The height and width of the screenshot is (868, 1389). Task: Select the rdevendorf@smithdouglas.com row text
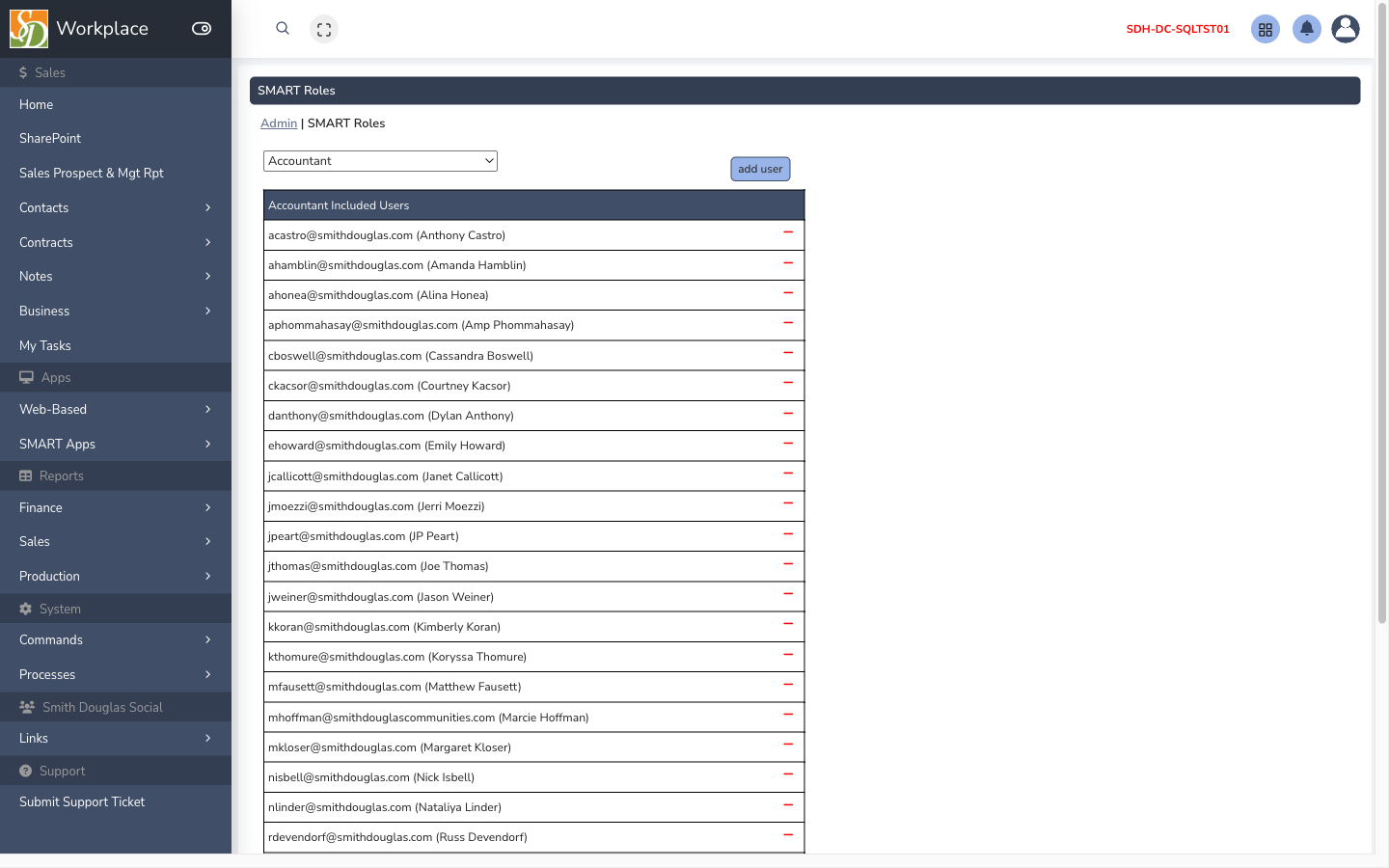[397, 837]
